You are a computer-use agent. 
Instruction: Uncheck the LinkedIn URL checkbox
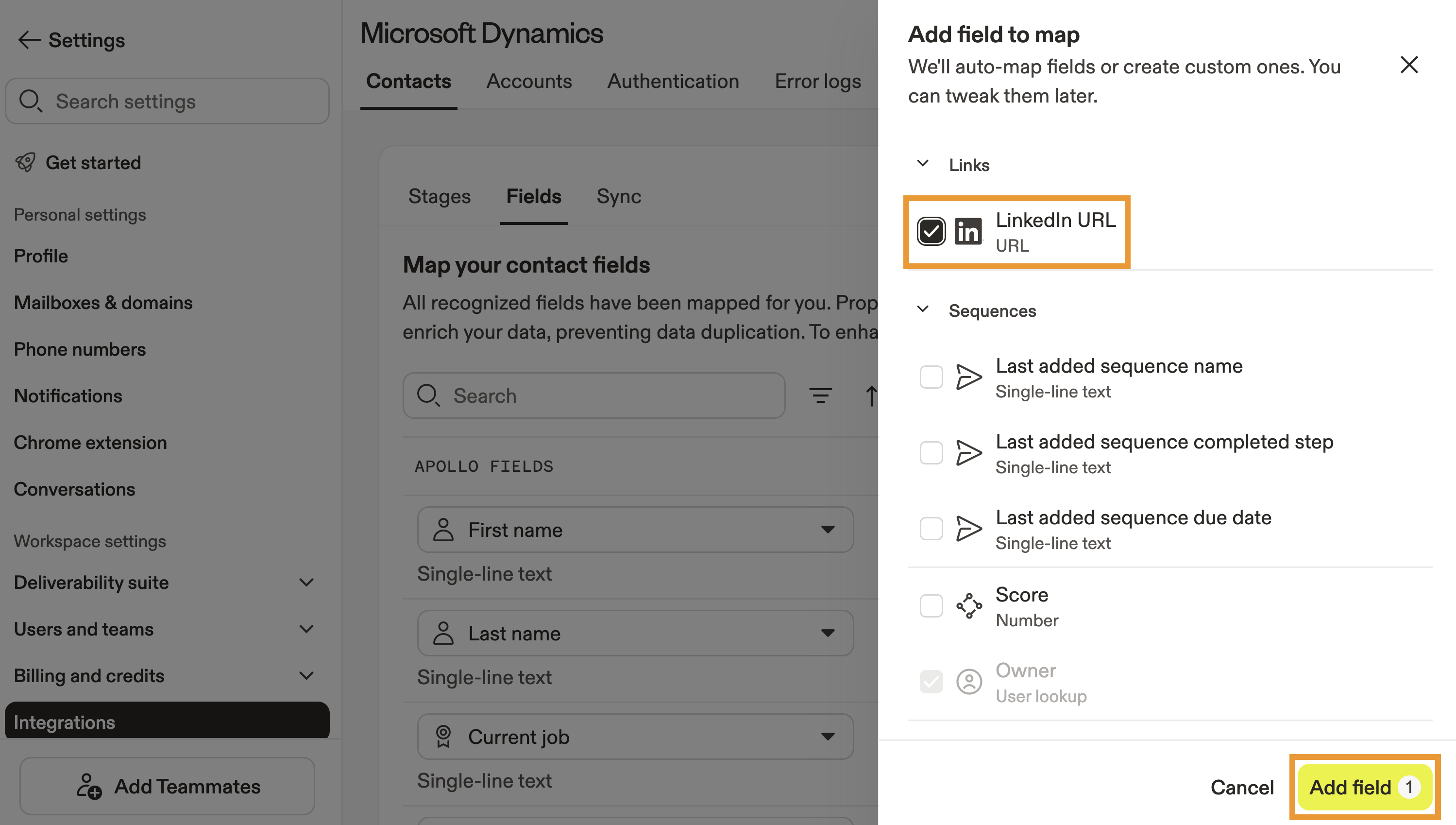931,231
